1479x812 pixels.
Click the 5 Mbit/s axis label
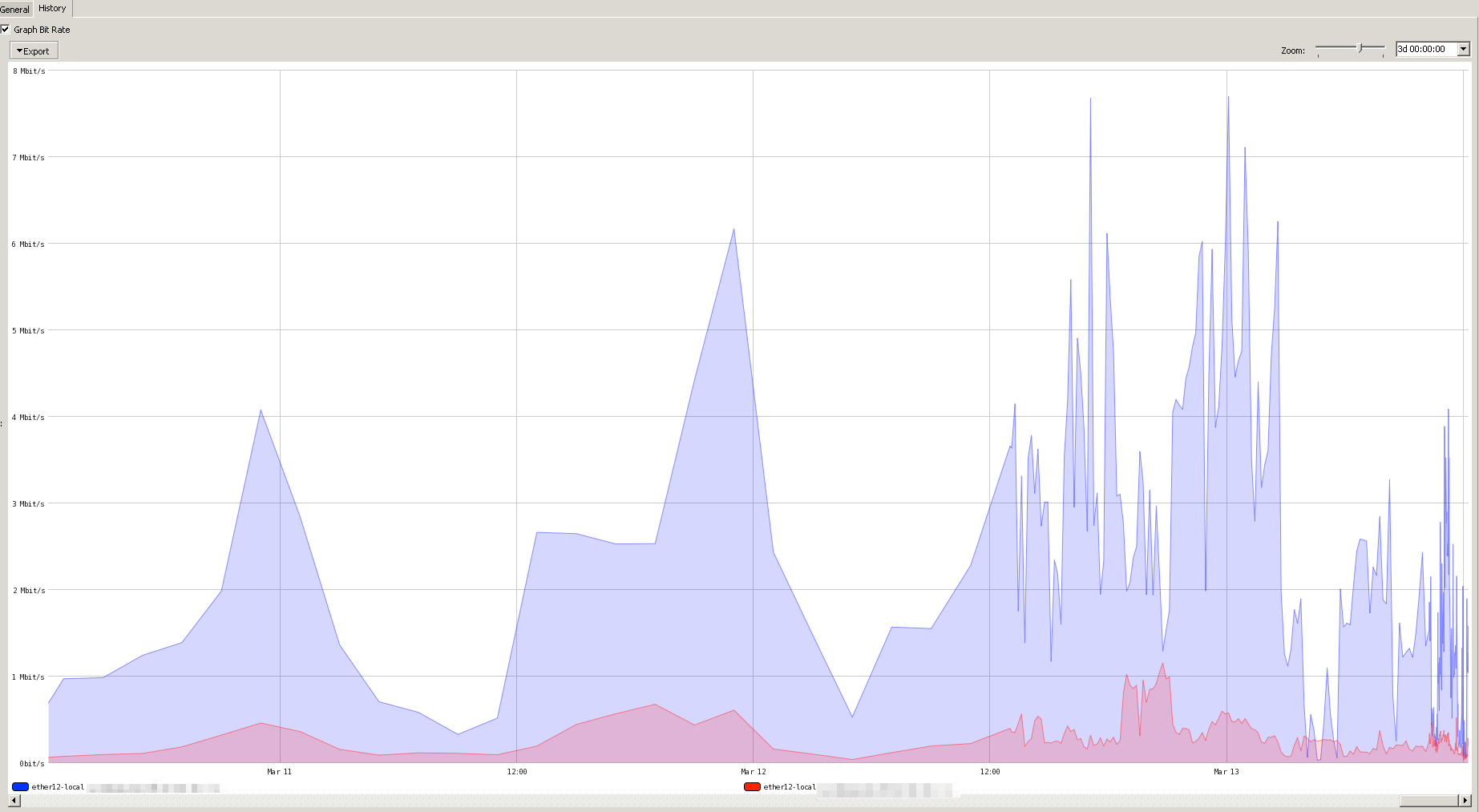28,331
